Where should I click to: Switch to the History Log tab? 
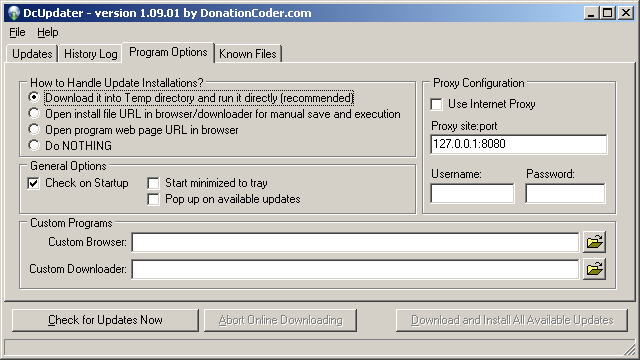click(x=90, y=54)
